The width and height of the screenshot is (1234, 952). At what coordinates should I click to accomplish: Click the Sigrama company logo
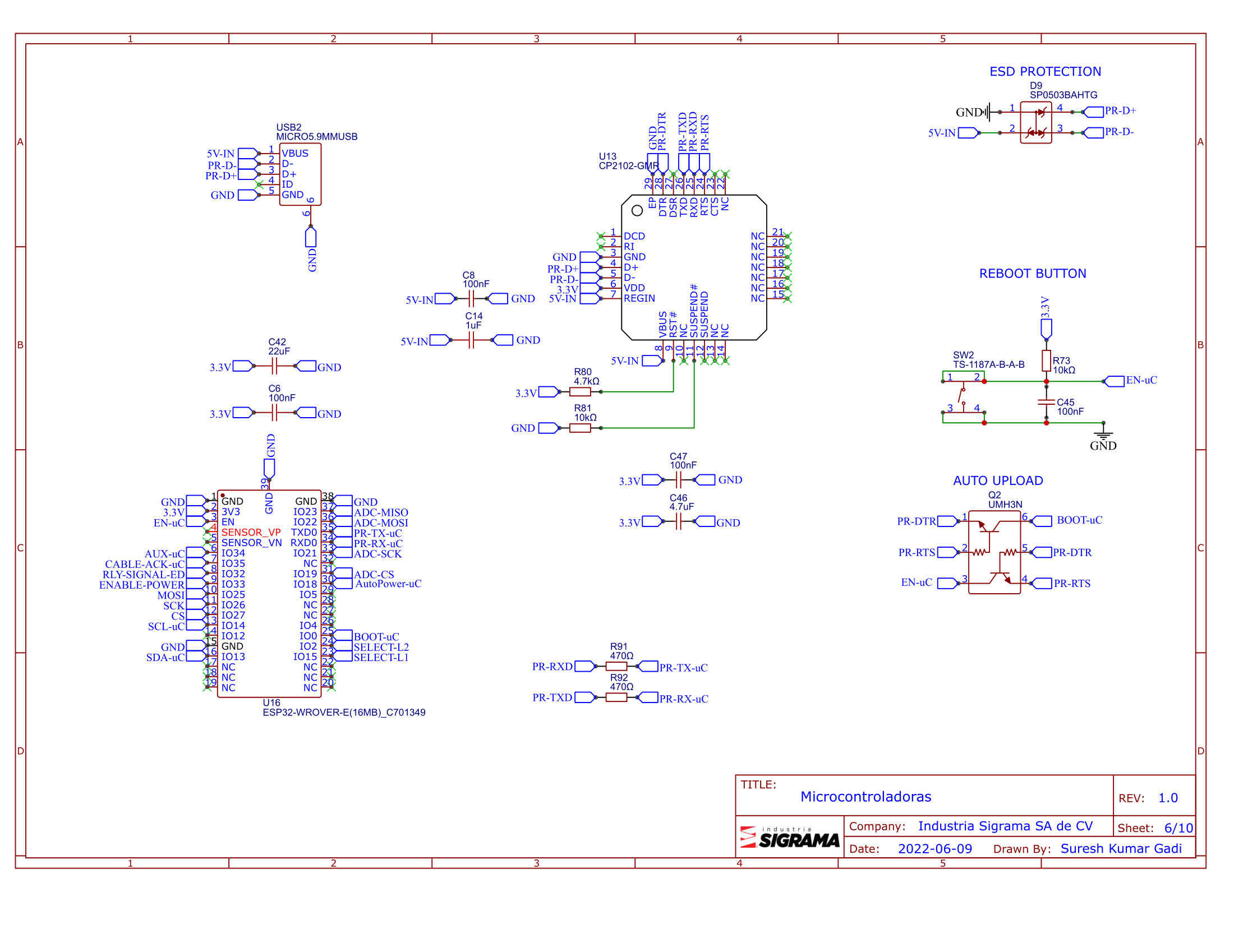(x=789, y=837)
